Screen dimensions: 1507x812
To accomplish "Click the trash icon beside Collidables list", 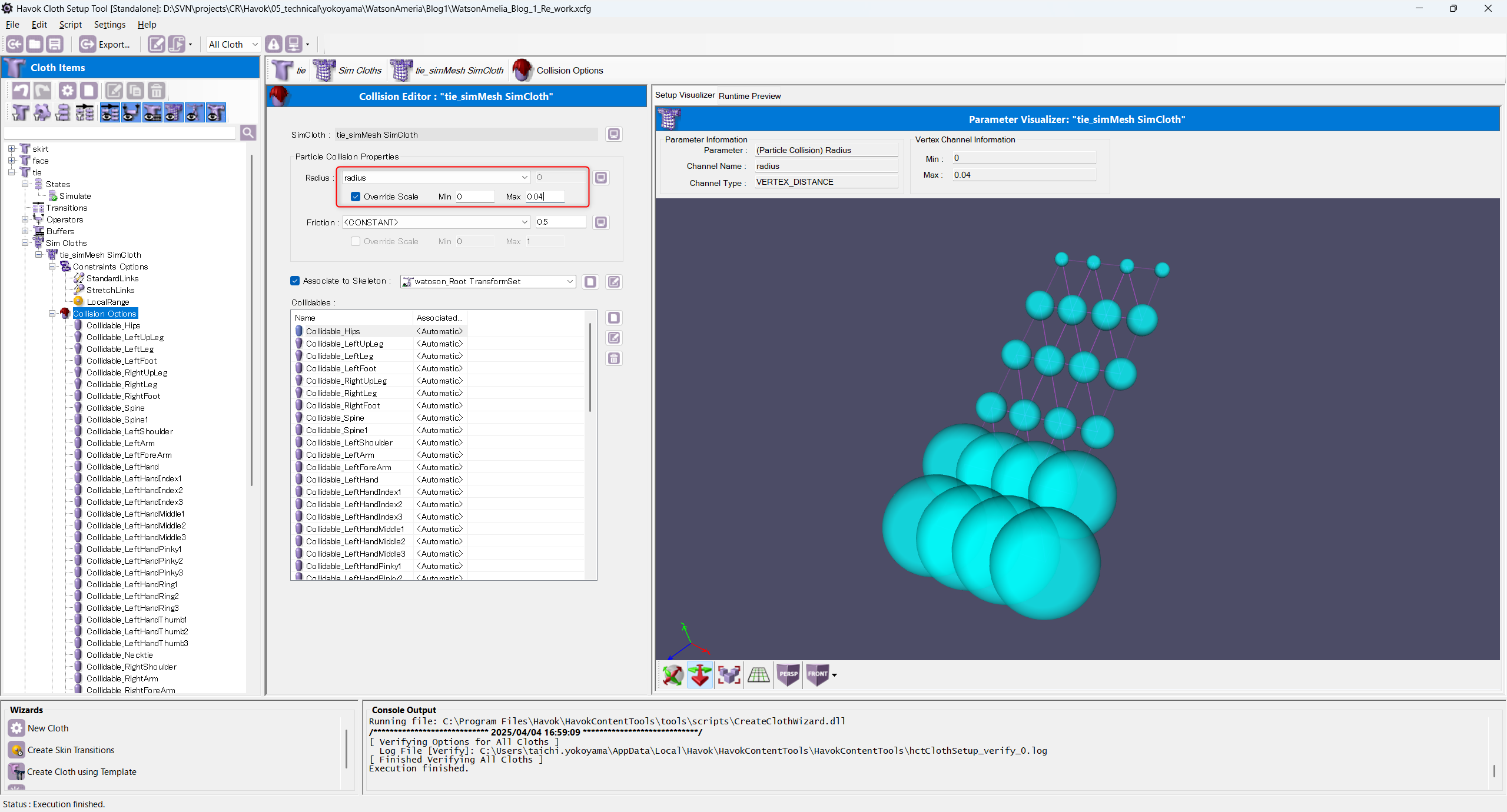I will pos(614,358).
